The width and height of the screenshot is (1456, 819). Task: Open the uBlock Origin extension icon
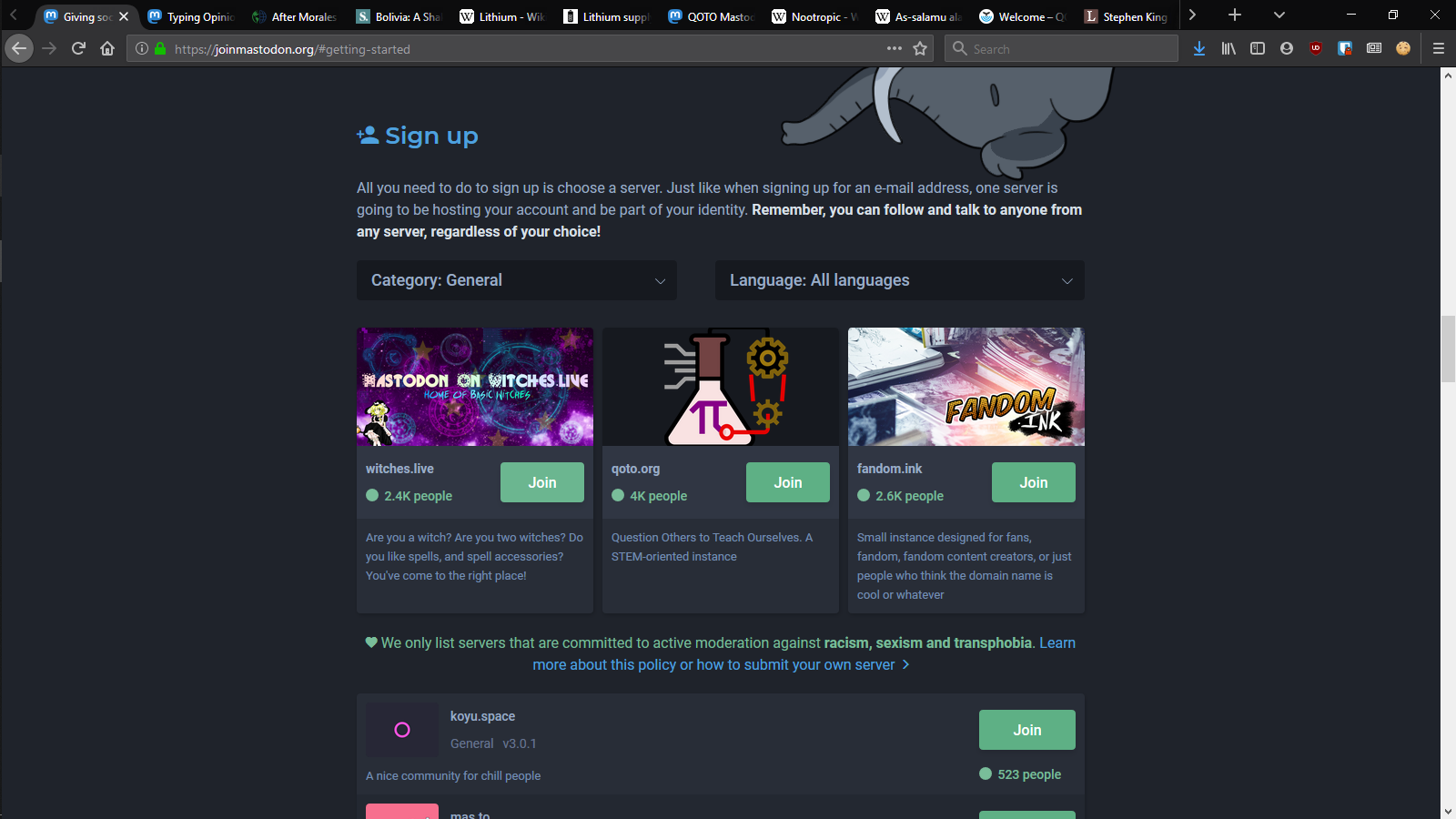tap(1316, 48)
